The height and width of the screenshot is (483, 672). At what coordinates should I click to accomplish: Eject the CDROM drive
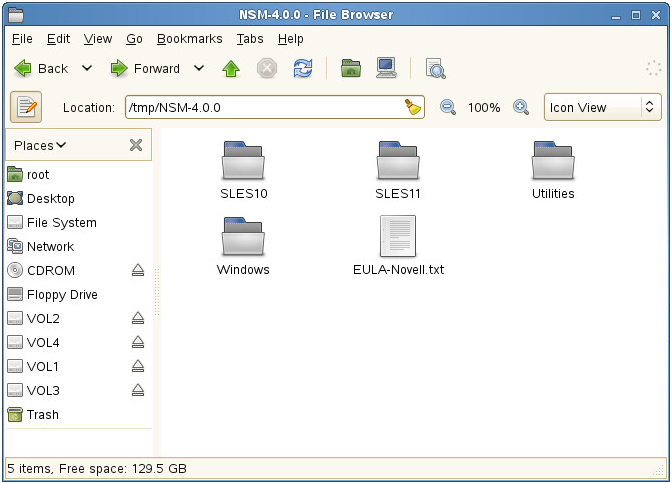(x=138, y=270)
